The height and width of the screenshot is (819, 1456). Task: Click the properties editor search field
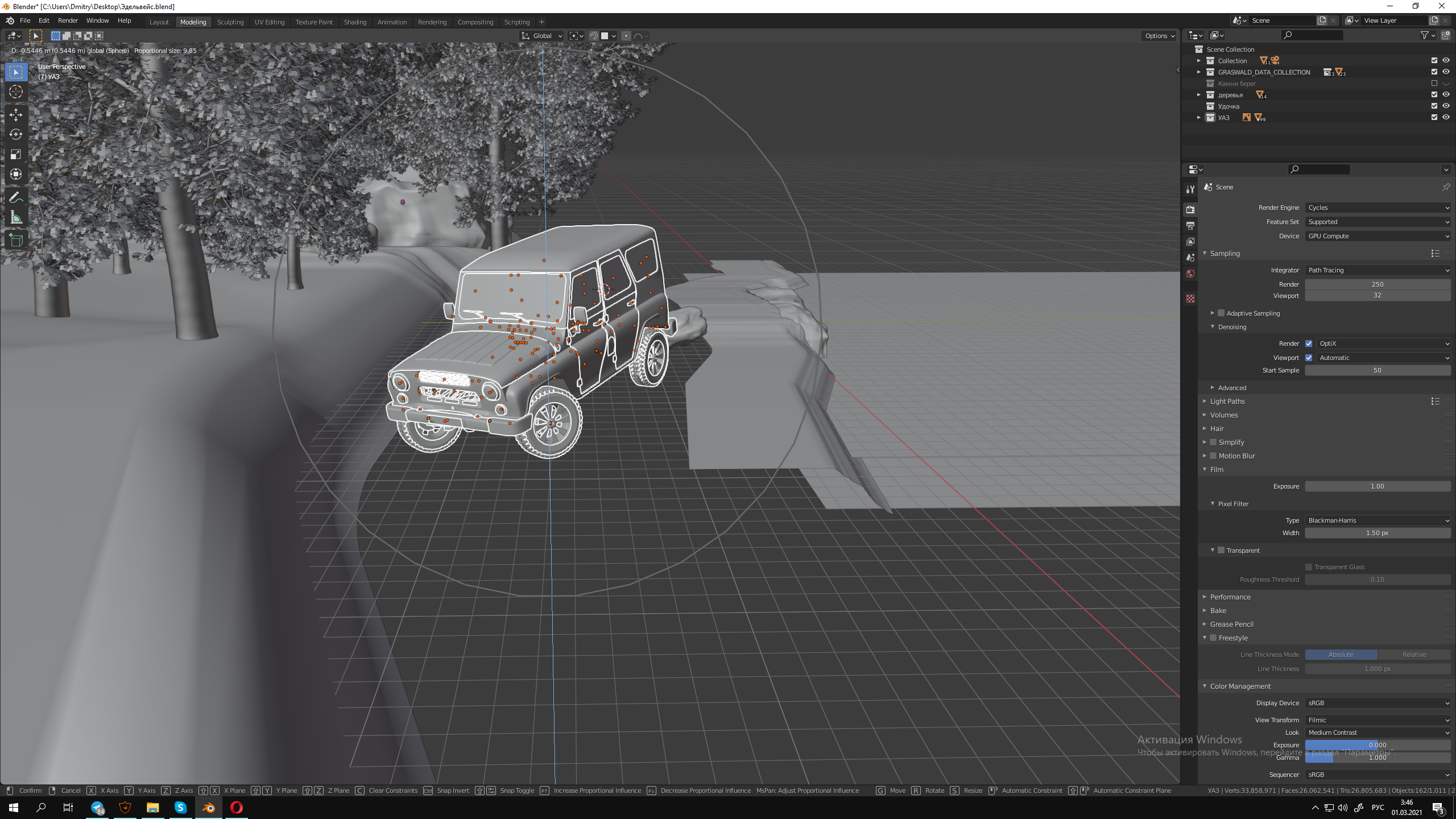click(1319, 169)
